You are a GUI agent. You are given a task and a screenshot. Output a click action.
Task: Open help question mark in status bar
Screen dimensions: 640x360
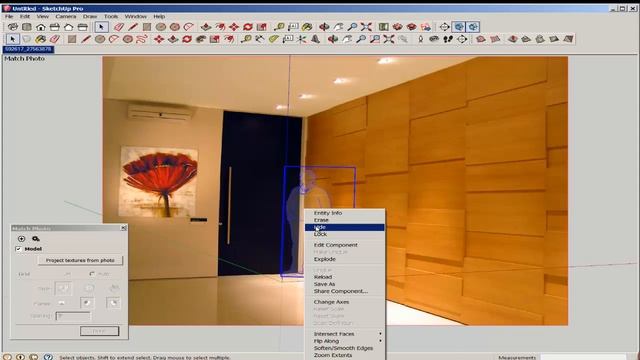48,357
